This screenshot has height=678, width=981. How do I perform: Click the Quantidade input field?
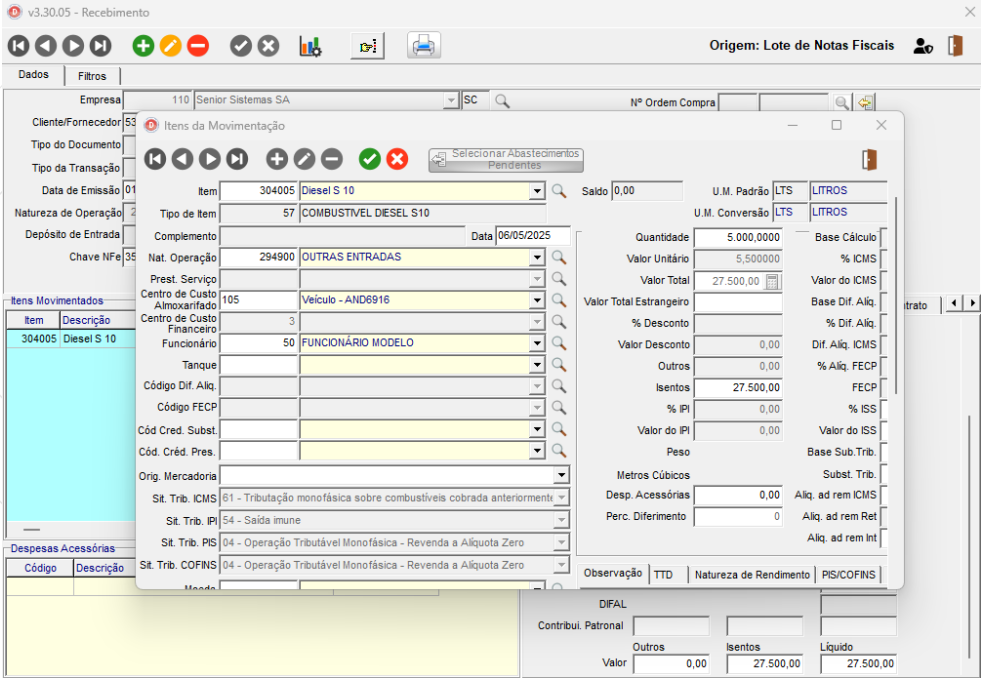[x=738, y=237]
